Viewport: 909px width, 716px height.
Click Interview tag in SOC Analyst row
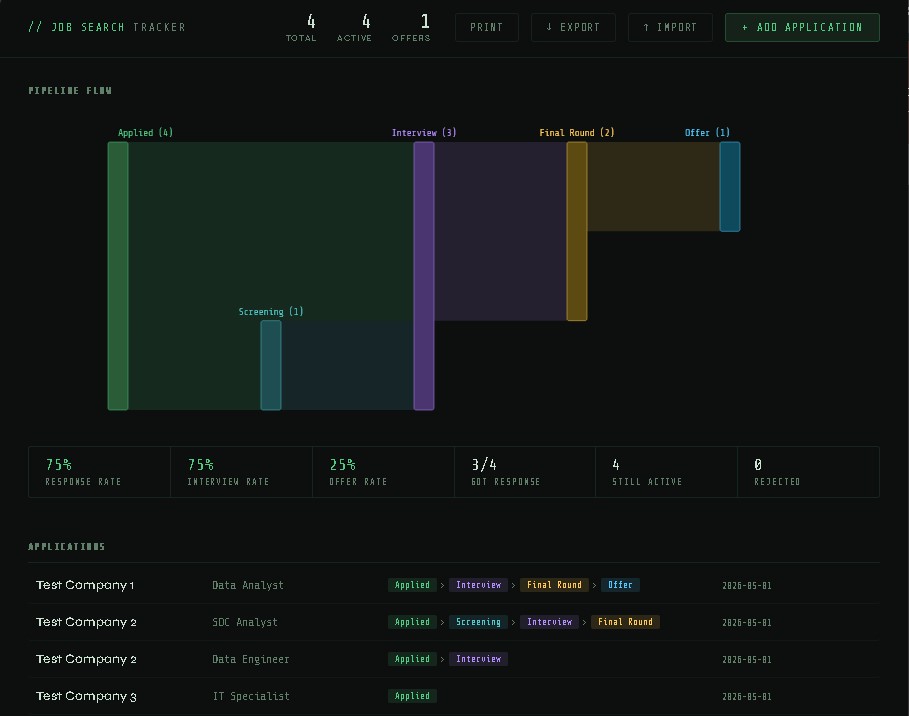[x=549, y=622]
